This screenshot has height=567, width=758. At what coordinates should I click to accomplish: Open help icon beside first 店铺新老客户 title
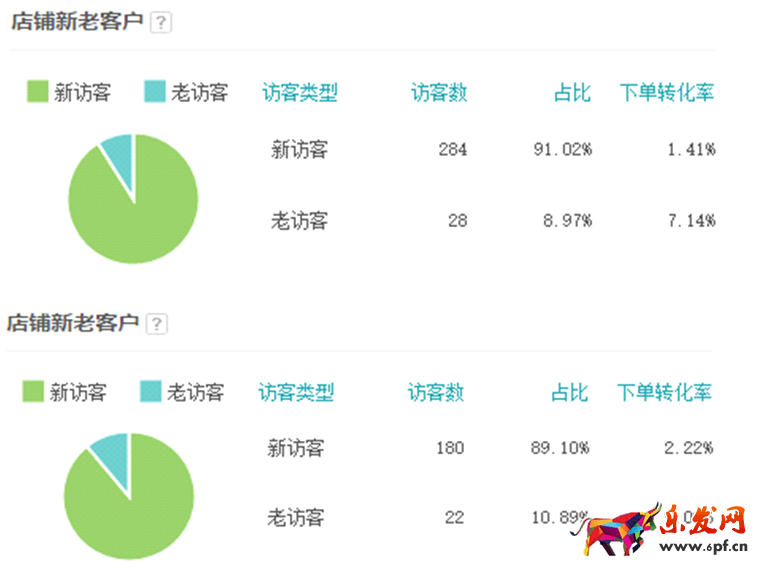(160, 22)
